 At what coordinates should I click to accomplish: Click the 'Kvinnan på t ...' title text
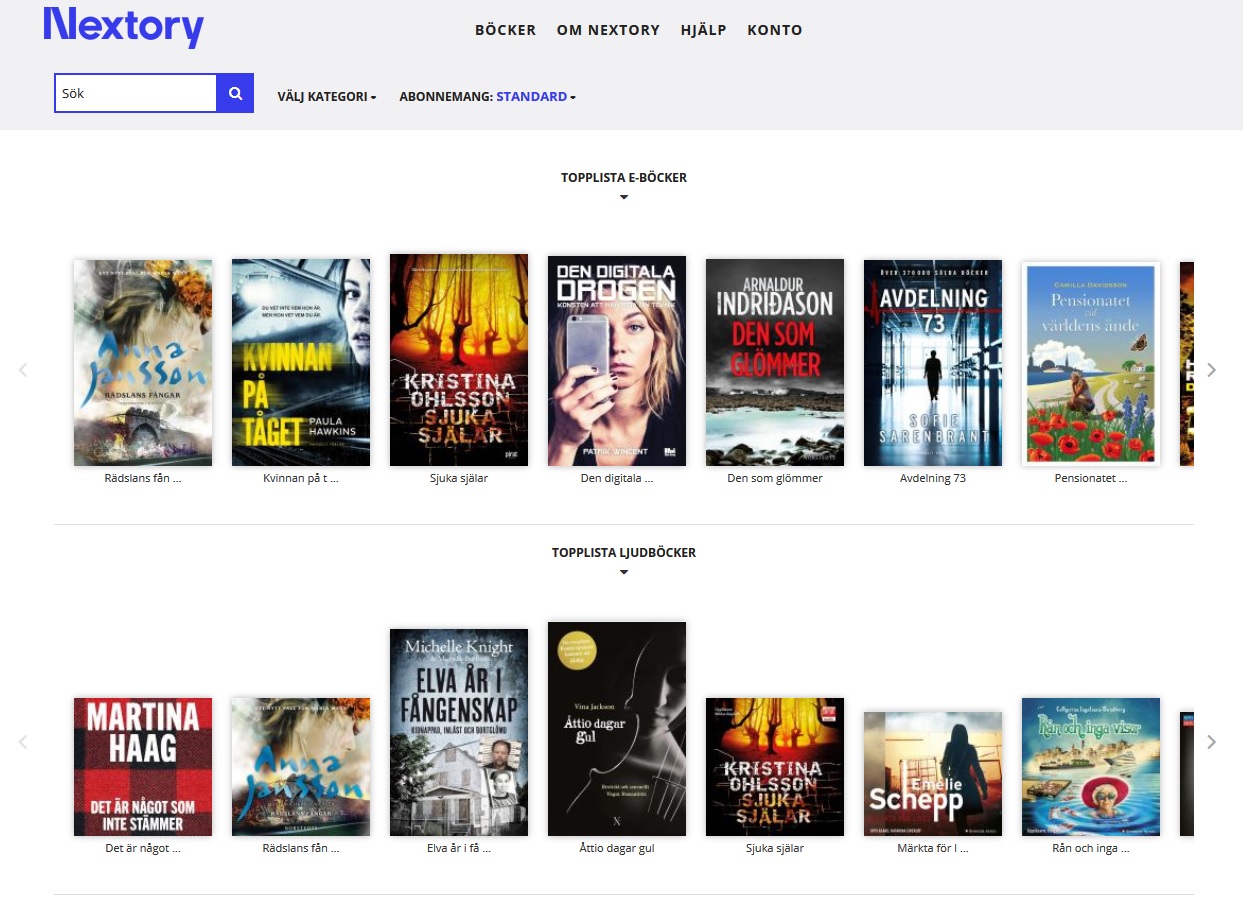[x=301, y=478]
